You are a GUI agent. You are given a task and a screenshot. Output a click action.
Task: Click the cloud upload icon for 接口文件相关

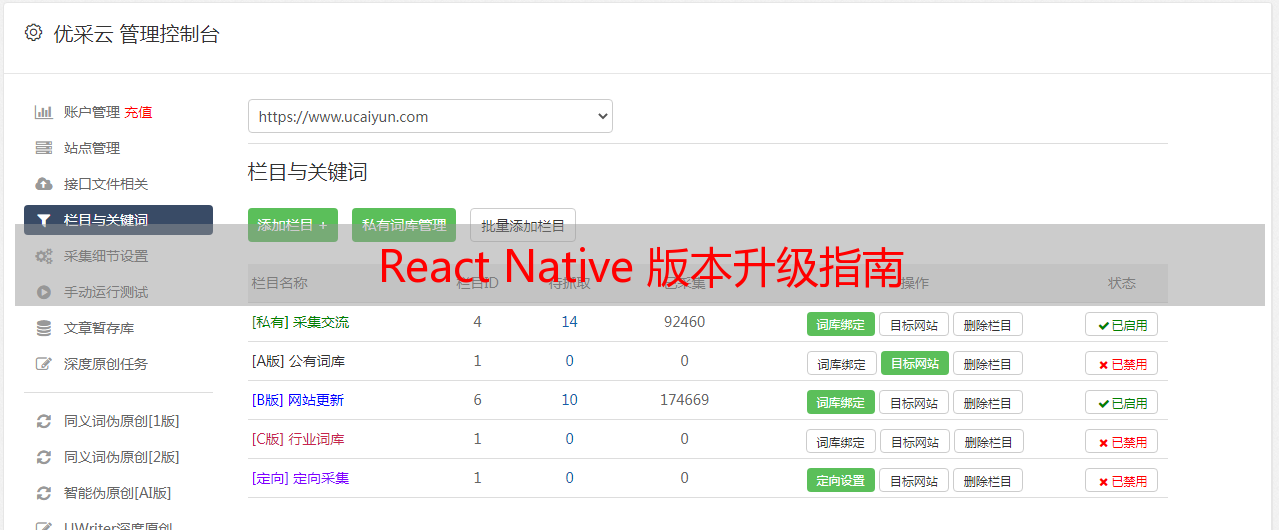[x=43, y=184]
